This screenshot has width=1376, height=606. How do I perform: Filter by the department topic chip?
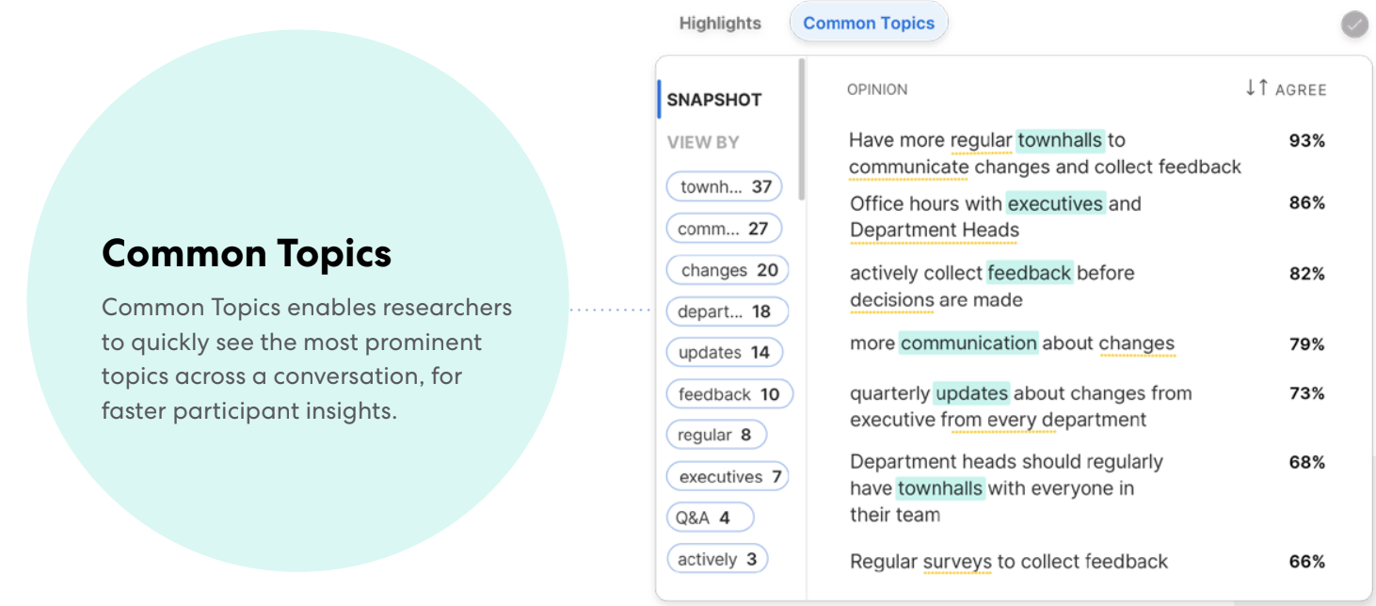(x=726, y=312)
